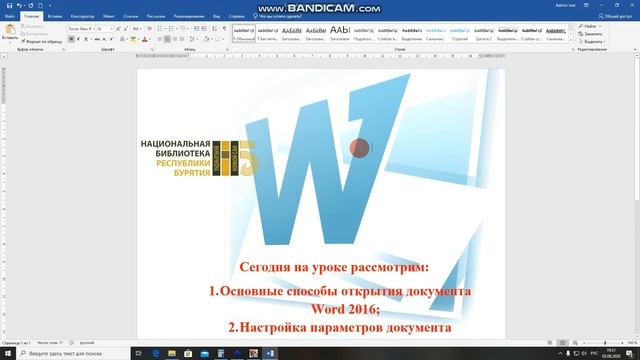Increase paragraph indent

pos(204,29)
